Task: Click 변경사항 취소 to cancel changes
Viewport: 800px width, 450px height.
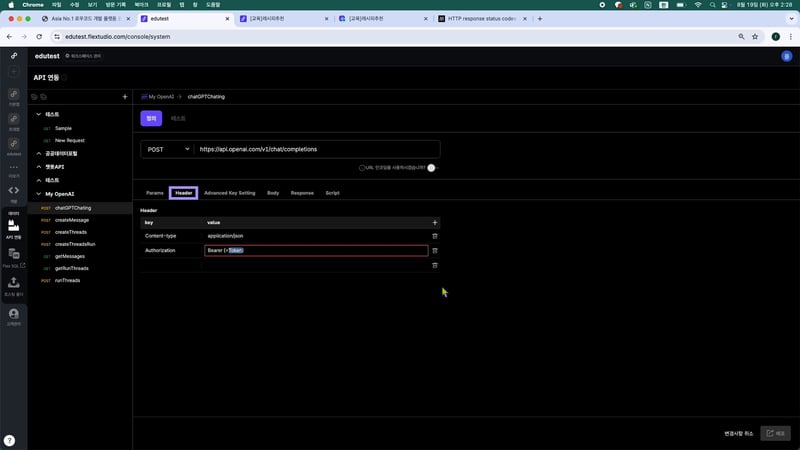Action: [x=738, y=433]
